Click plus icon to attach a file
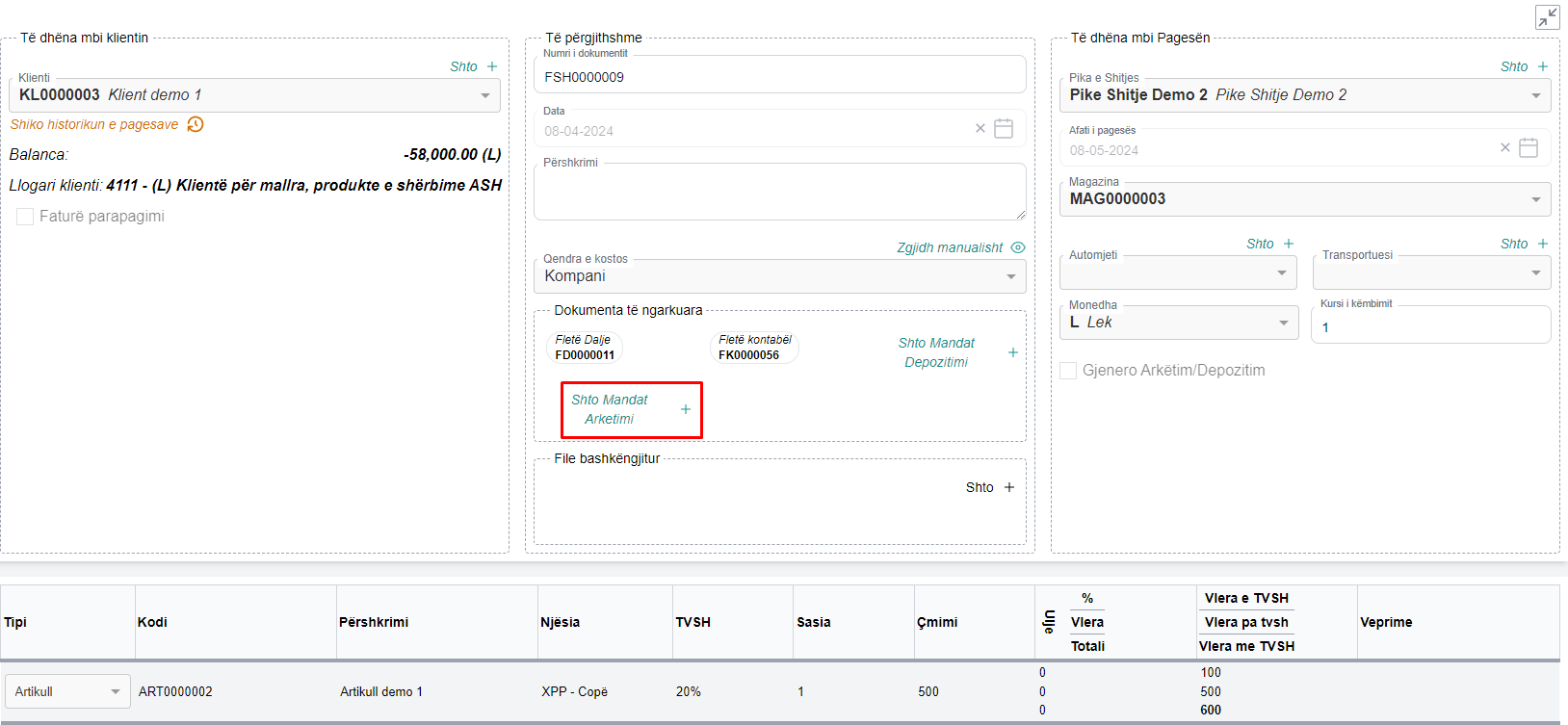1568x725 pixels. tap(1009, 487)
